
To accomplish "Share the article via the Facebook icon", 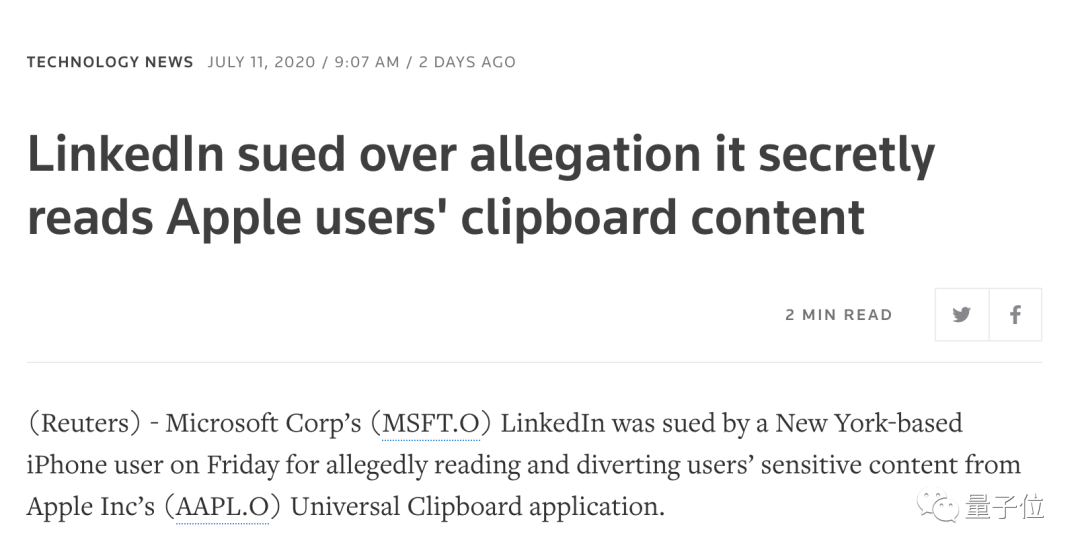I will (x=1015, y=315).
